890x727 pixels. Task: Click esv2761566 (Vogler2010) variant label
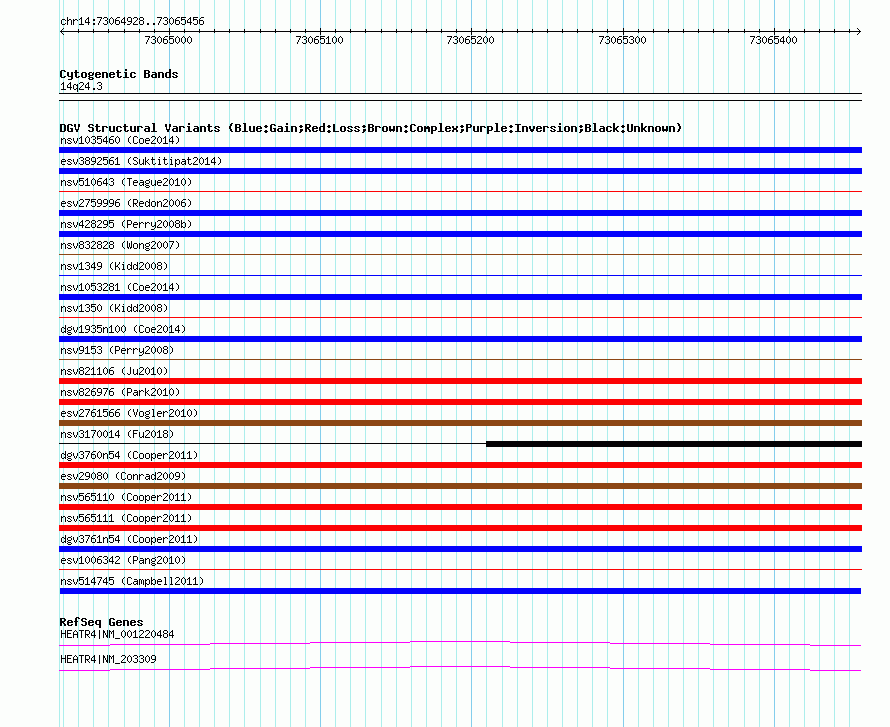(x=129, y=413)
